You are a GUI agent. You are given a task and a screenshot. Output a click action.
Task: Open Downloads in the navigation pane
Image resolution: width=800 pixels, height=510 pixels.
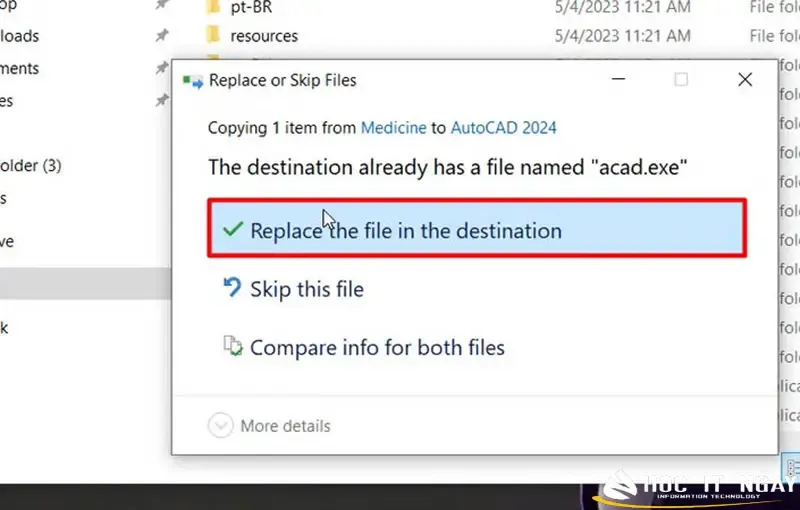[x=20, y=36]
